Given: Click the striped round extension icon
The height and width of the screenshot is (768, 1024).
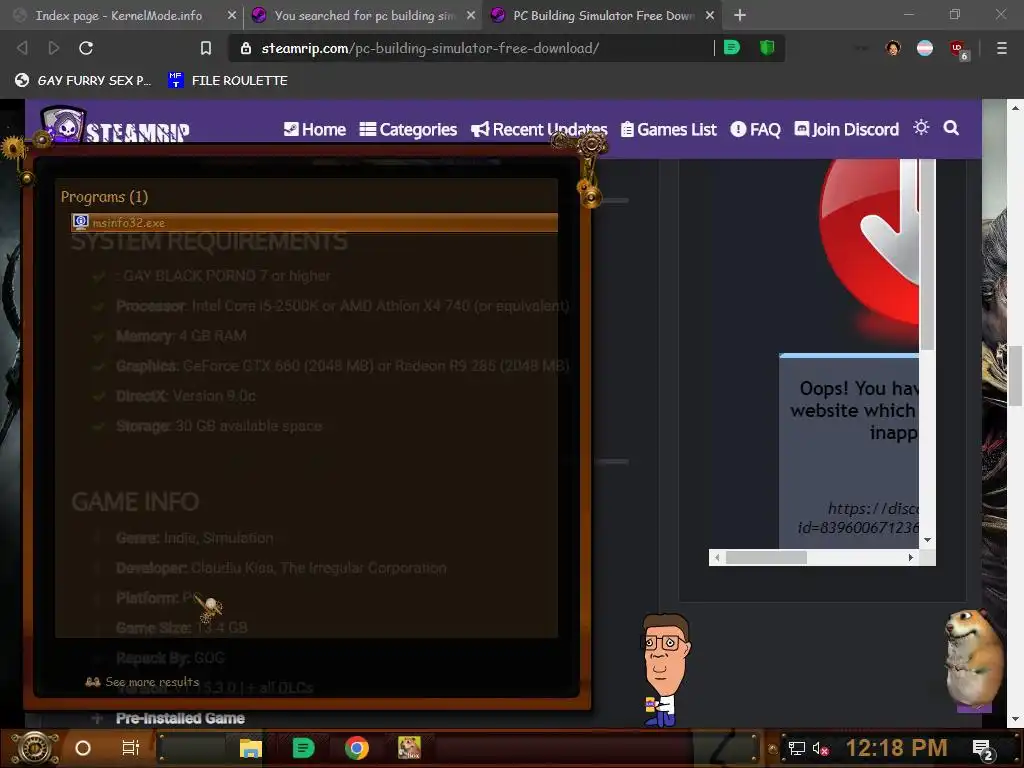Looking at the screenshot, I should click(x=925, y=48).
